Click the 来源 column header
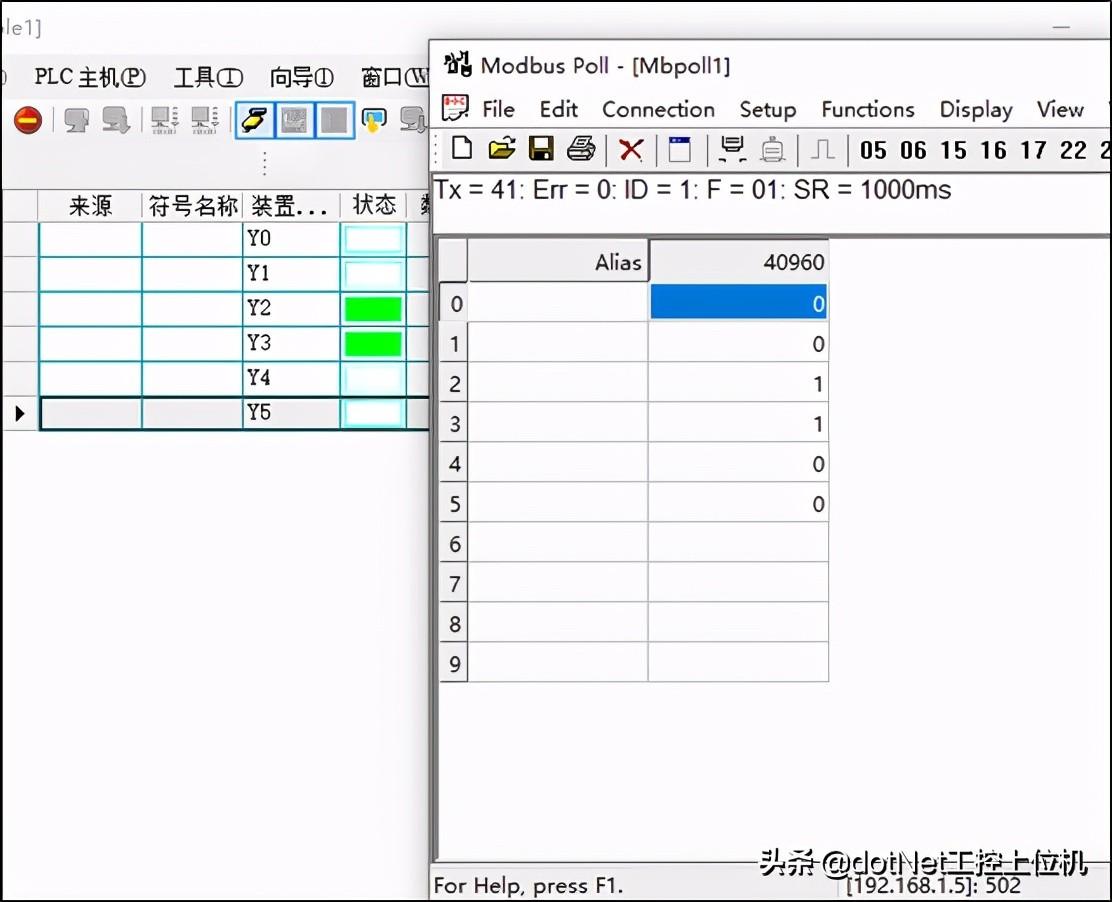Viewport: 1112px width, 902px height. click(90, 206)
